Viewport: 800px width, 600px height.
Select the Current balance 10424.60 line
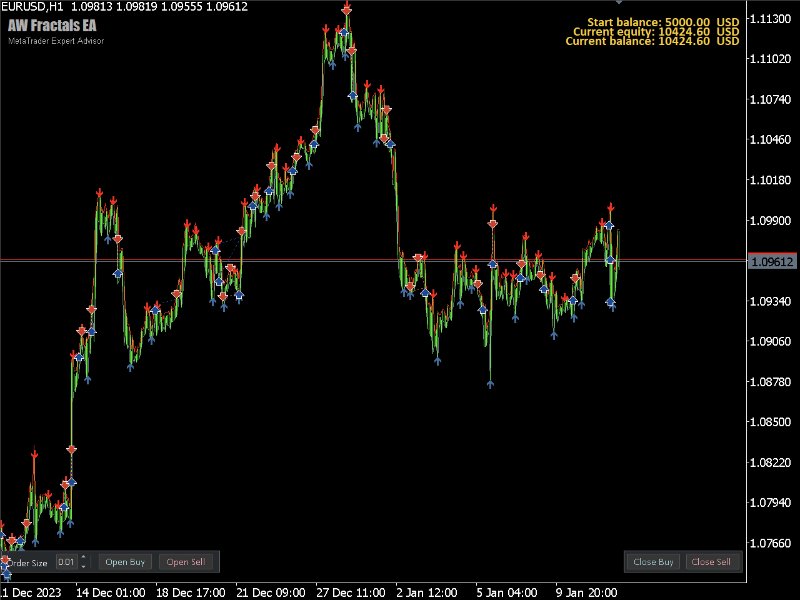(x=650, y=41)
